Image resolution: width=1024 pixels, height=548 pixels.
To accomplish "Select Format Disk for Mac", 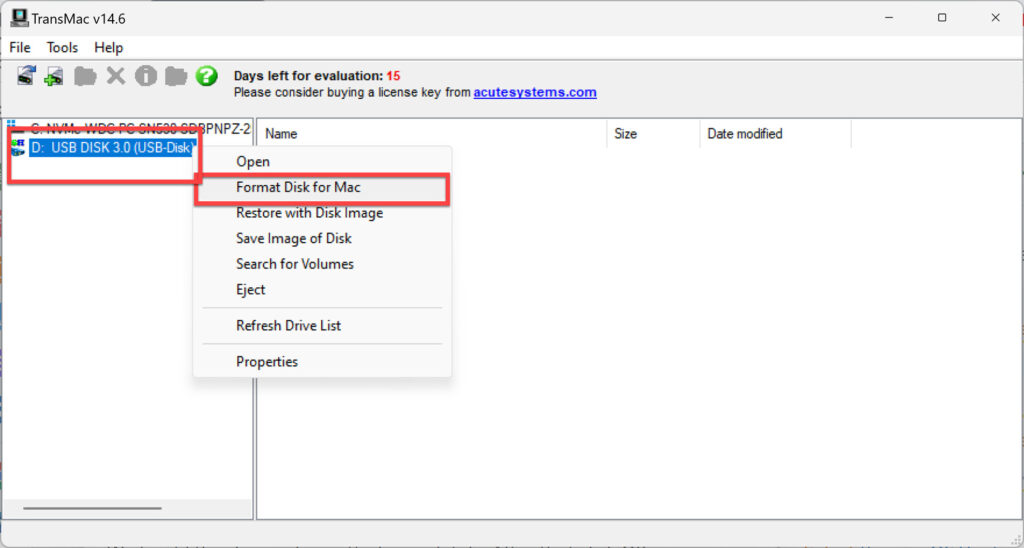I will tap(323, 187).
